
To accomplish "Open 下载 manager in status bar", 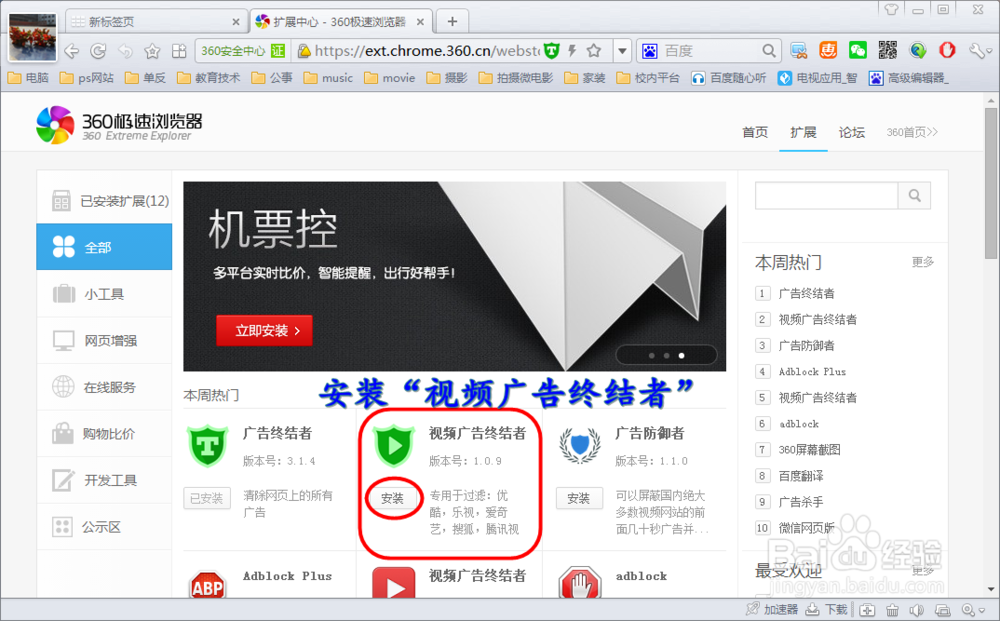I will pyautogui.click(x=827, y=610).
